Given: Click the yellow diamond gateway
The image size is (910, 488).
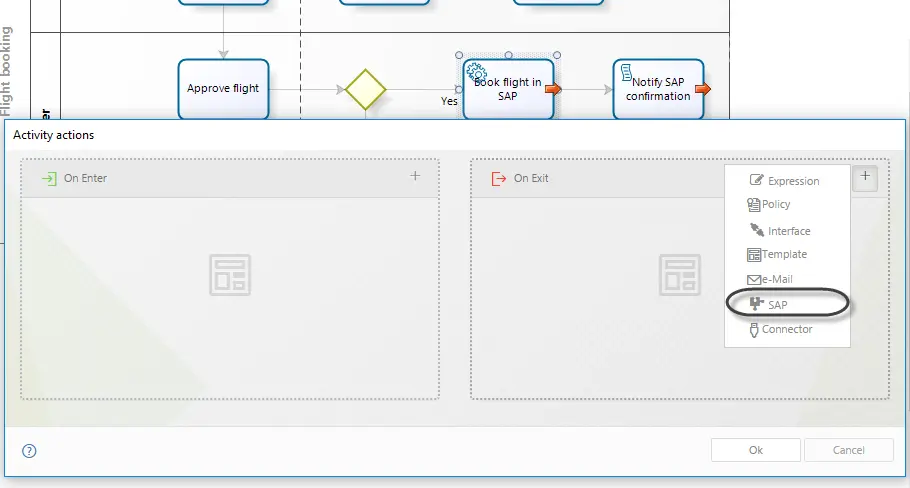Looking at the screenshot, I should pyautogui.click(x=366, y=89).
